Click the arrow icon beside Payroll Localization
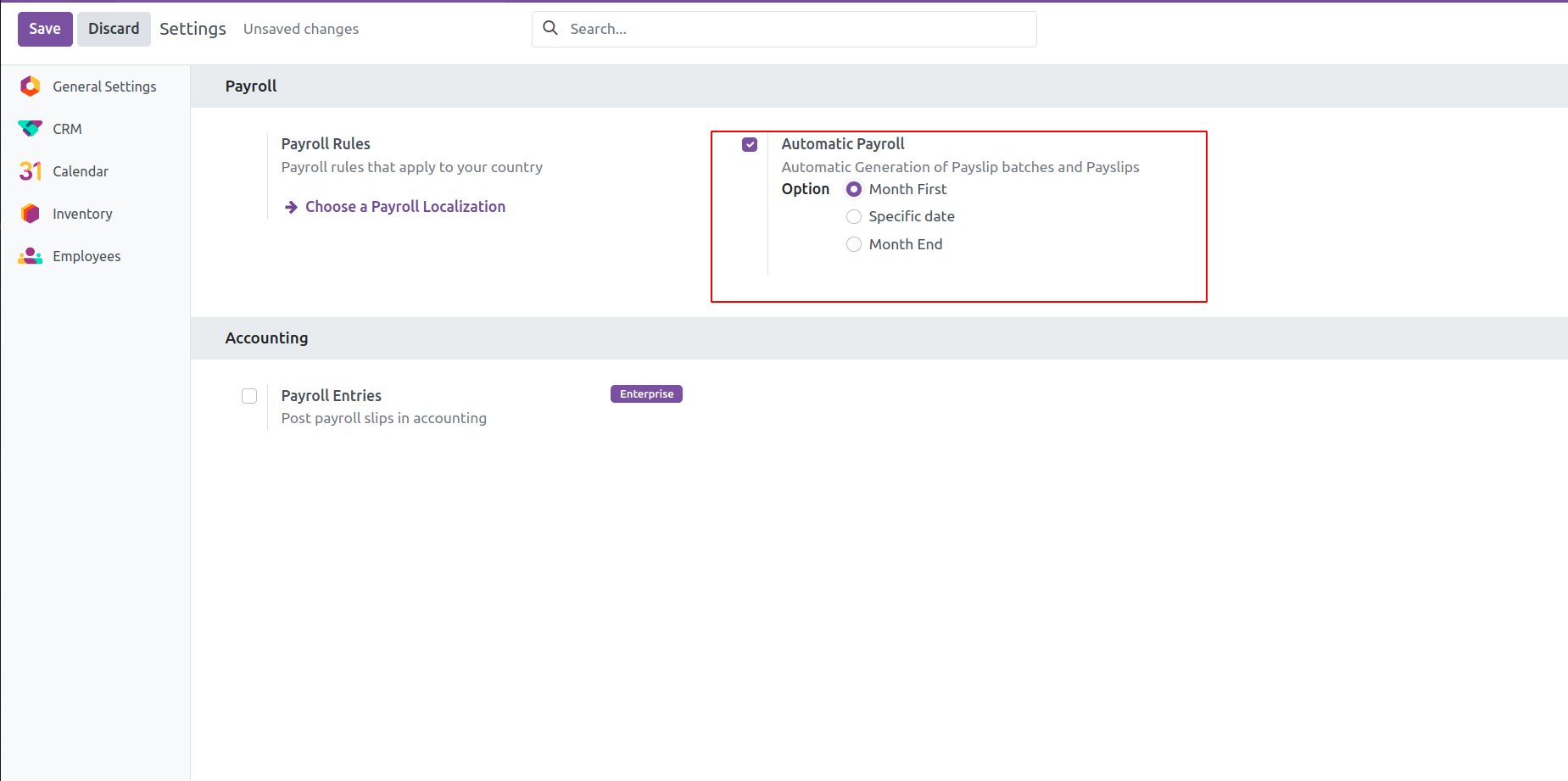The image size is (1568, 781). pyautogui.click(x=291, y=207)
